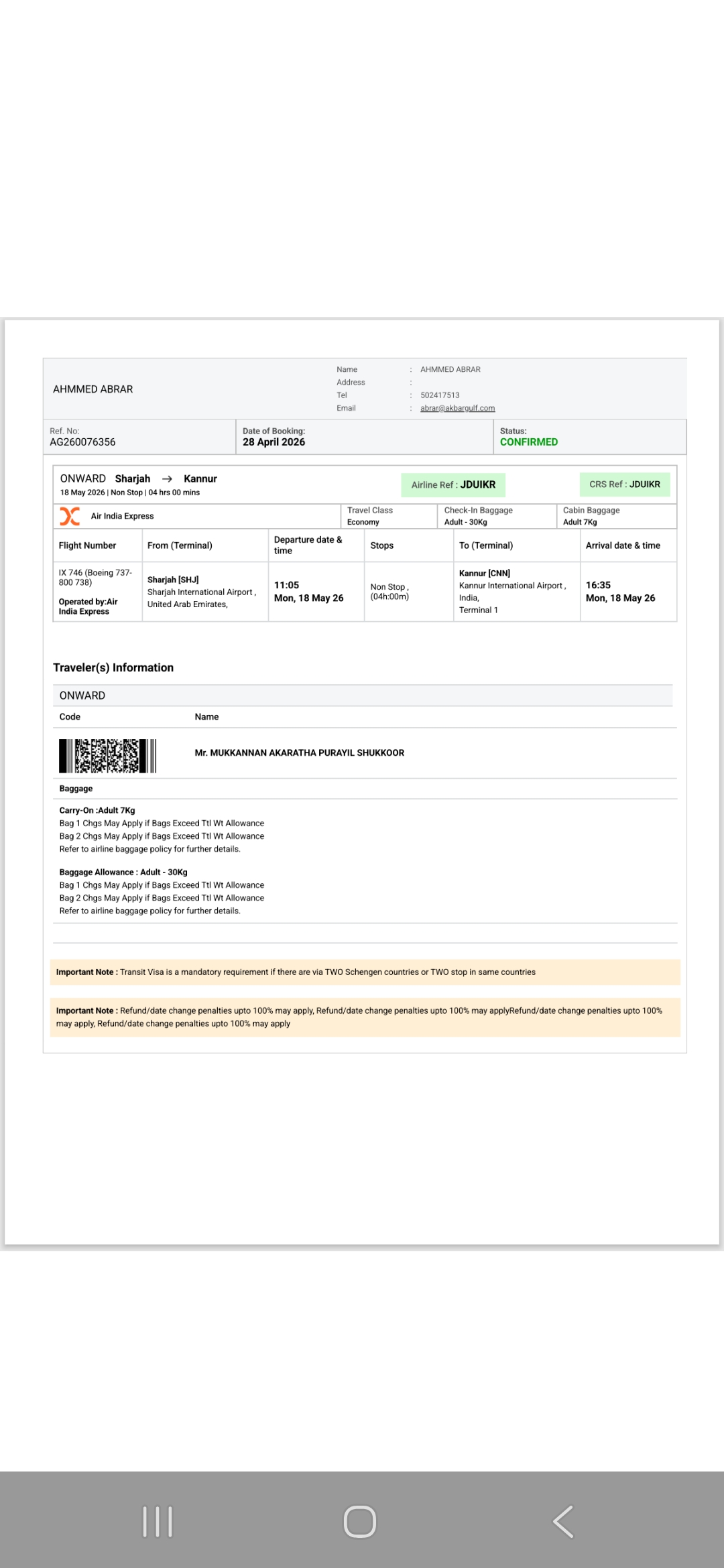This screenshot has height=1568, width=724.
Task: Tap the traveler barcode image
Action: 108,756
